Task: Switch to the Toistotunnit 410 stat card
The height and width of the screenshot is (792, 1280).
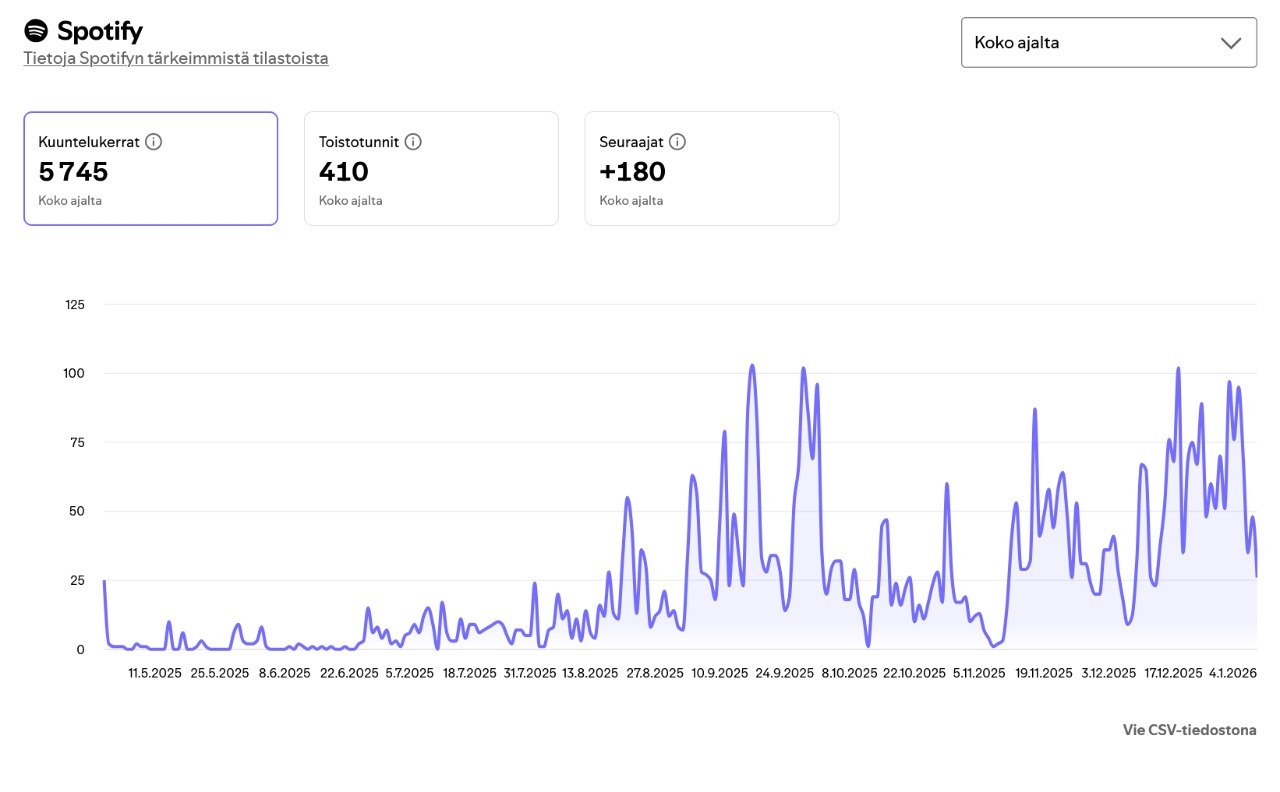Action: [431, 169]
